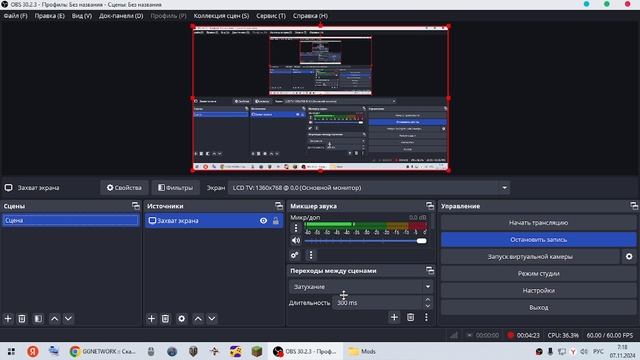
Task: Open the Mods folder taskbar item
Action: pyautogui.click(x=363, y=351)
